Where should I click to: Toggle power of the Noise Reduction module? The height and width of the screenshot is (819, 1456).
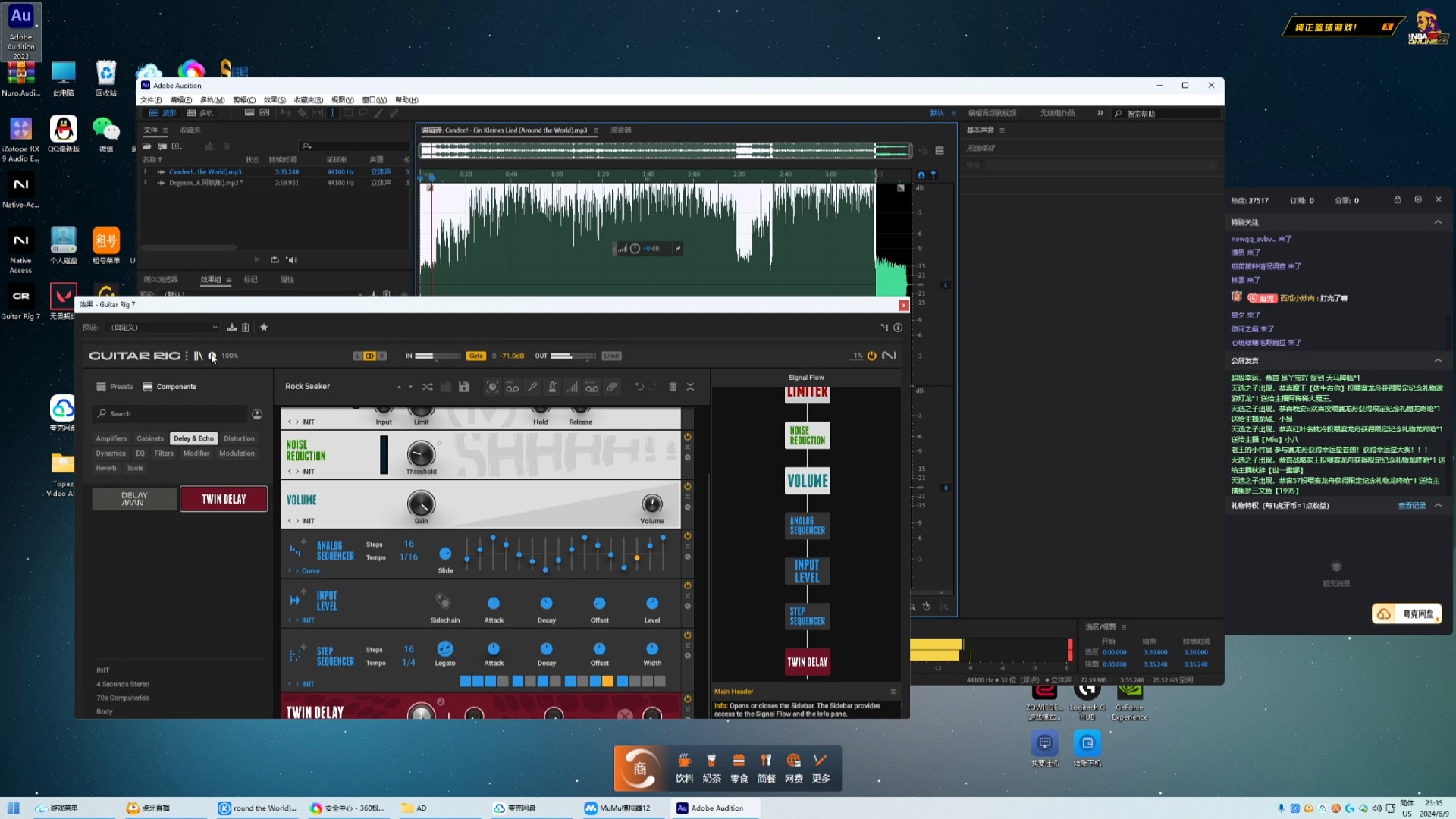687,437
